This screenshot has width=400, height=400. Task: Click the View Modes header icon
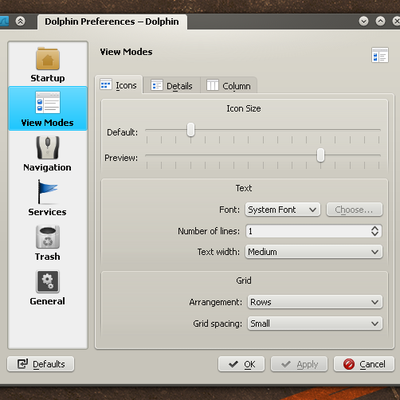tap(380, 55)
